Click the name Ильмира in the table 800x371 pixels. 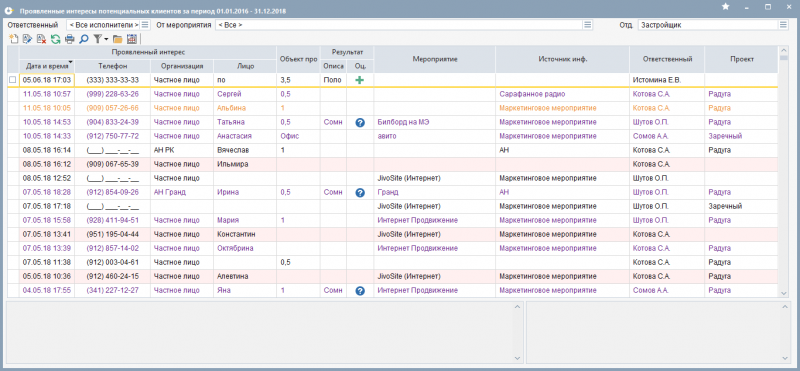(233, 164)
